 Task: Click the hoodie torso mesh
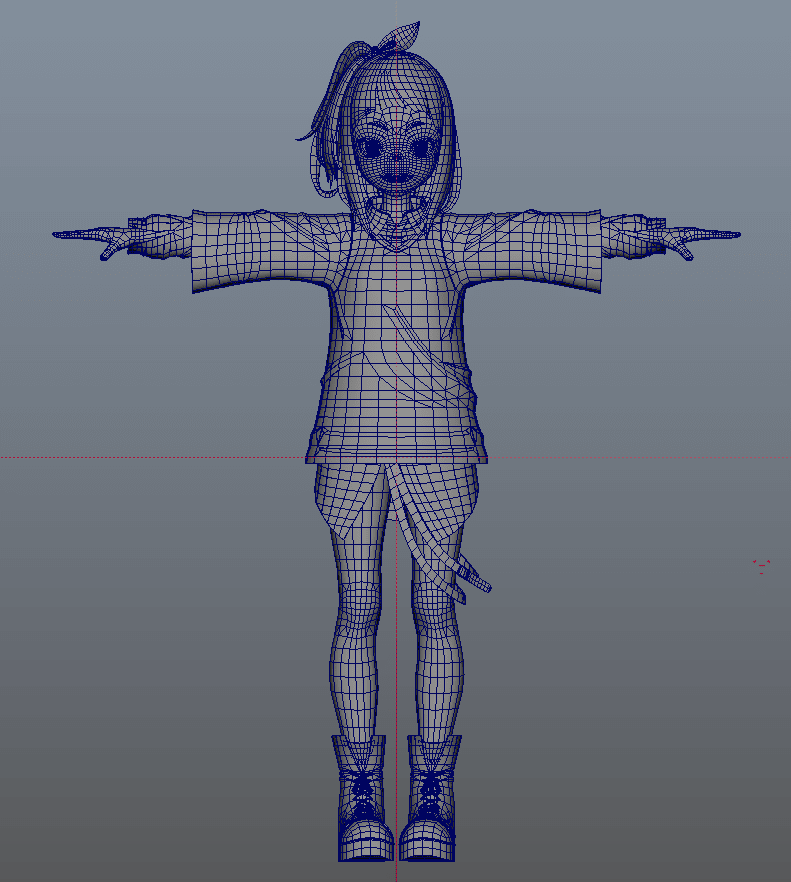point(397,354)
